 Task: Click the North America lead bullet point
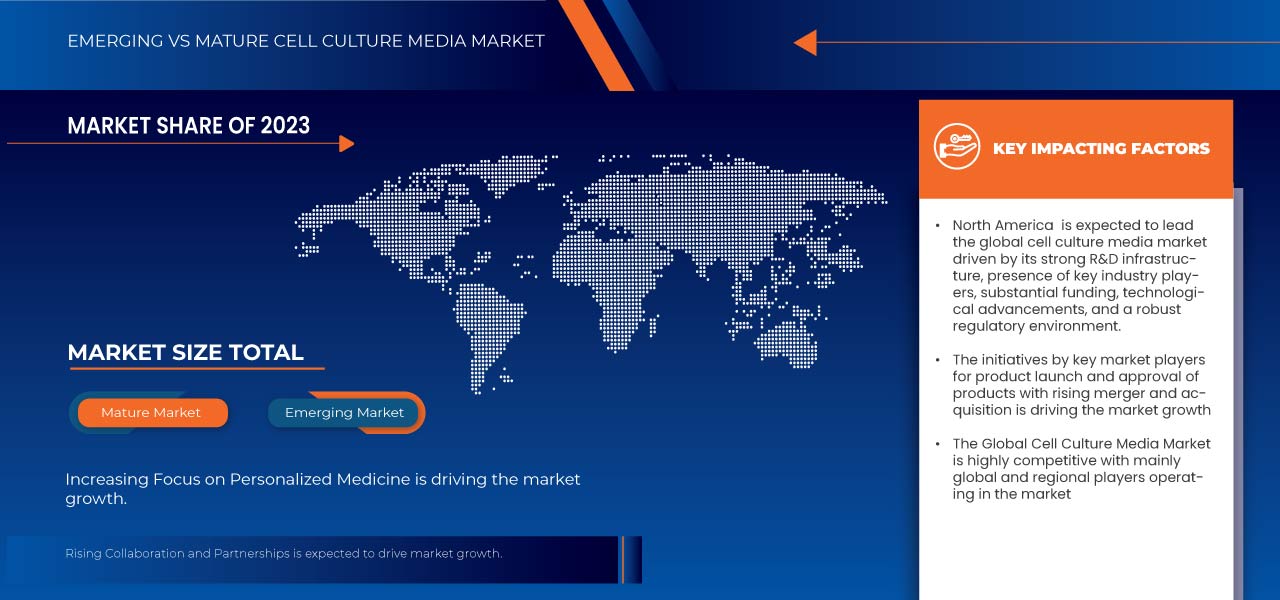[1080, 275]
